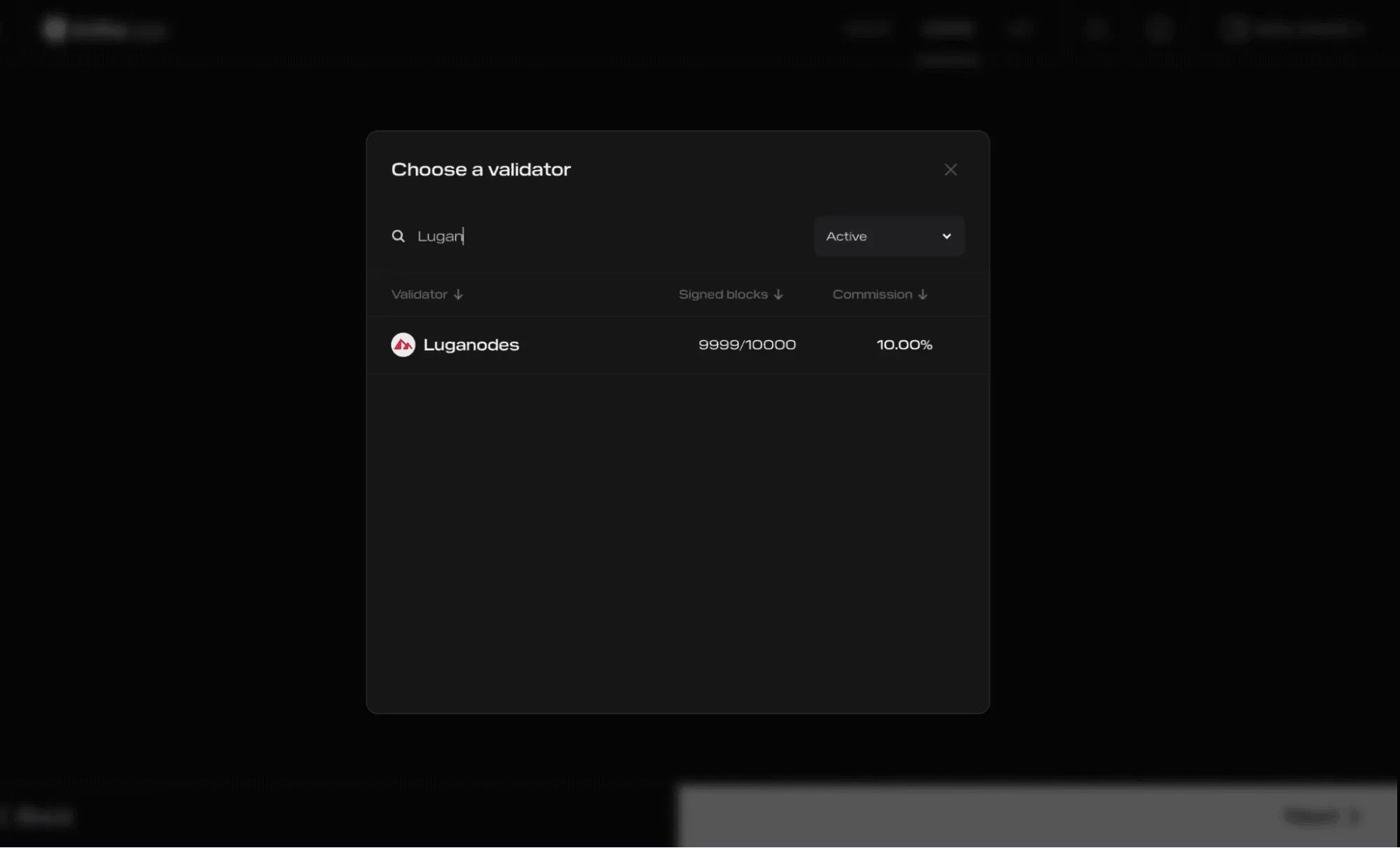Click the search magnifier icon
Screen dimensions: 1400x848
click(398, 236)
